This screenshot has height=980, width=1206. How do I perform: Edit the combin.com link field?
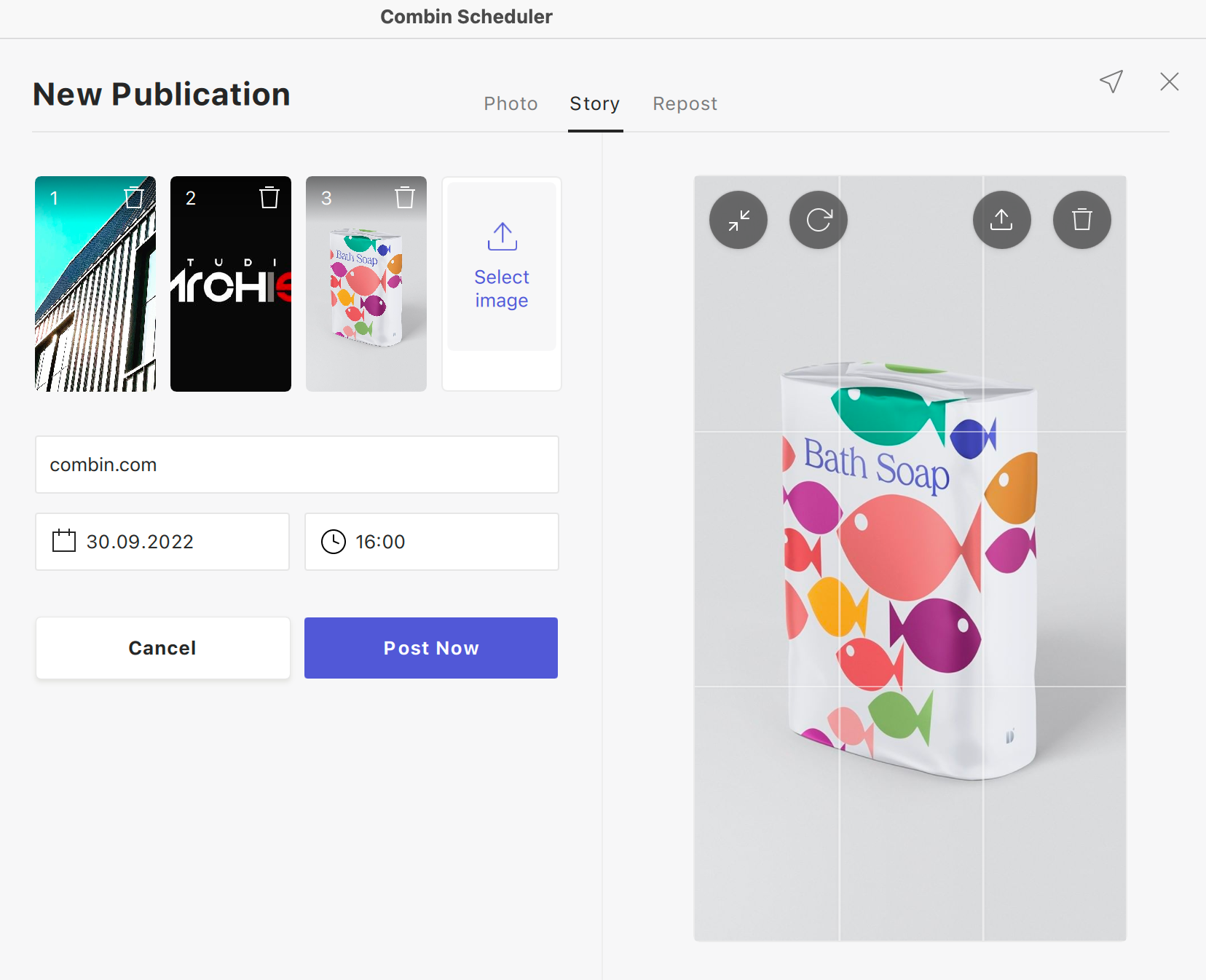coord(296,465)
